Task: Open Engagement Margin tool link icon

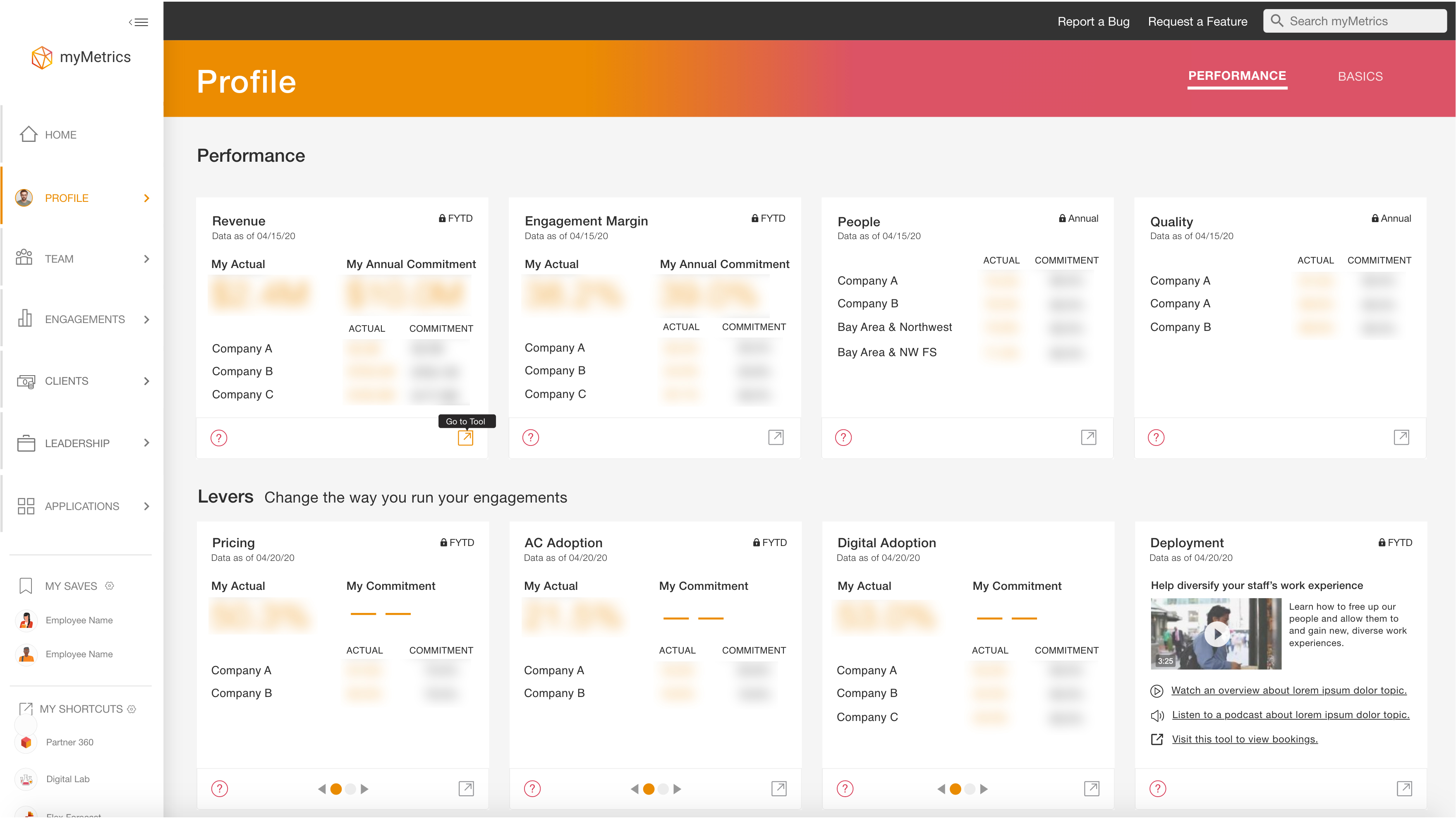Action: coord(776,437)
